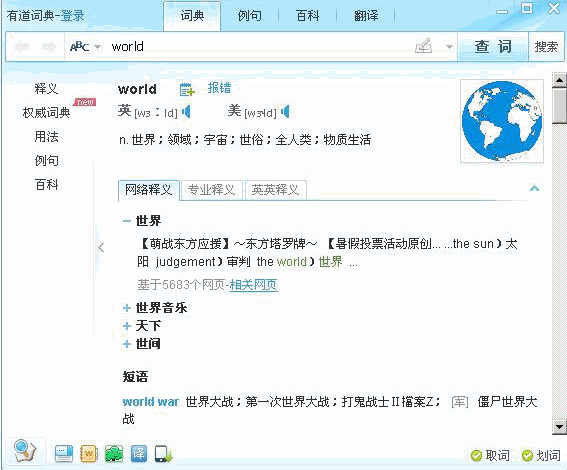Focus the search field containing world
This screenshot has width=567, height=470.
pyautogui.click(x=260, y=47)
